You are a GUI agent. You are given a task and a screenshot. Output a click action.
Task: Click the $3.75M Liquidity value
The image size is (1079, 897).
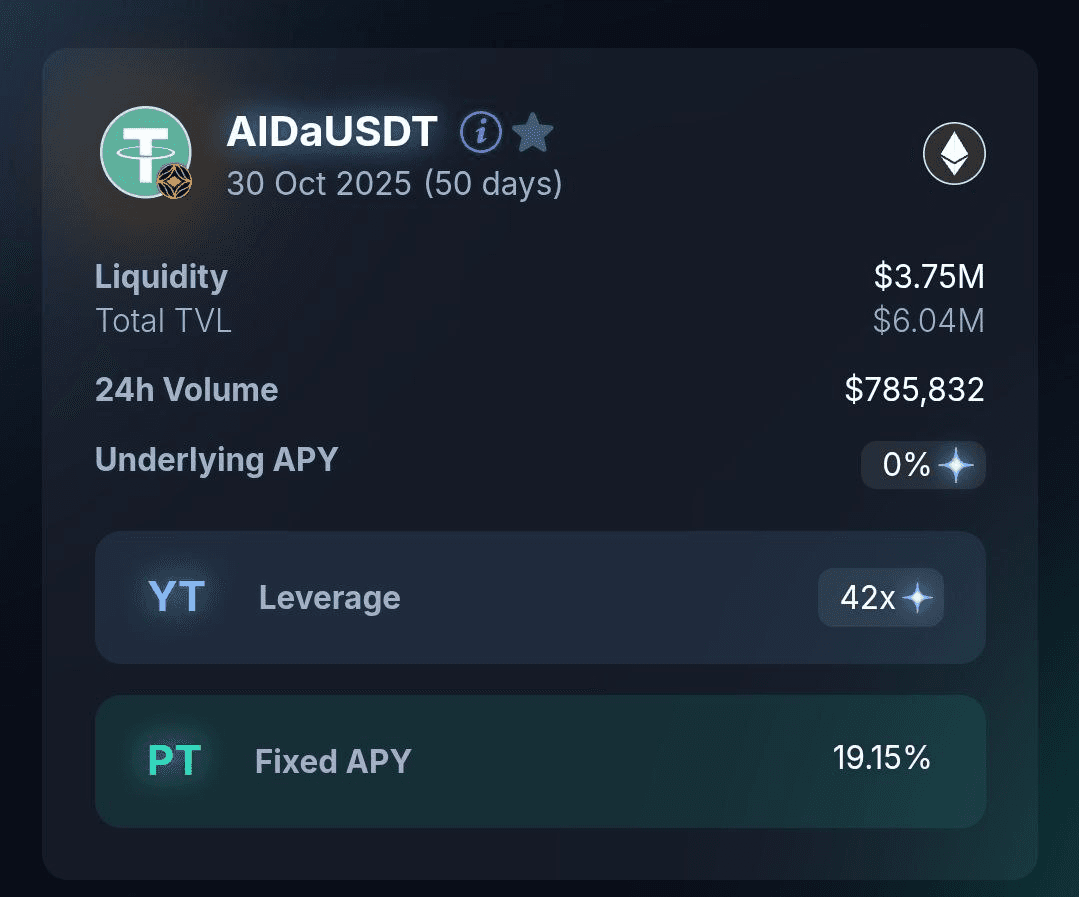929,276
